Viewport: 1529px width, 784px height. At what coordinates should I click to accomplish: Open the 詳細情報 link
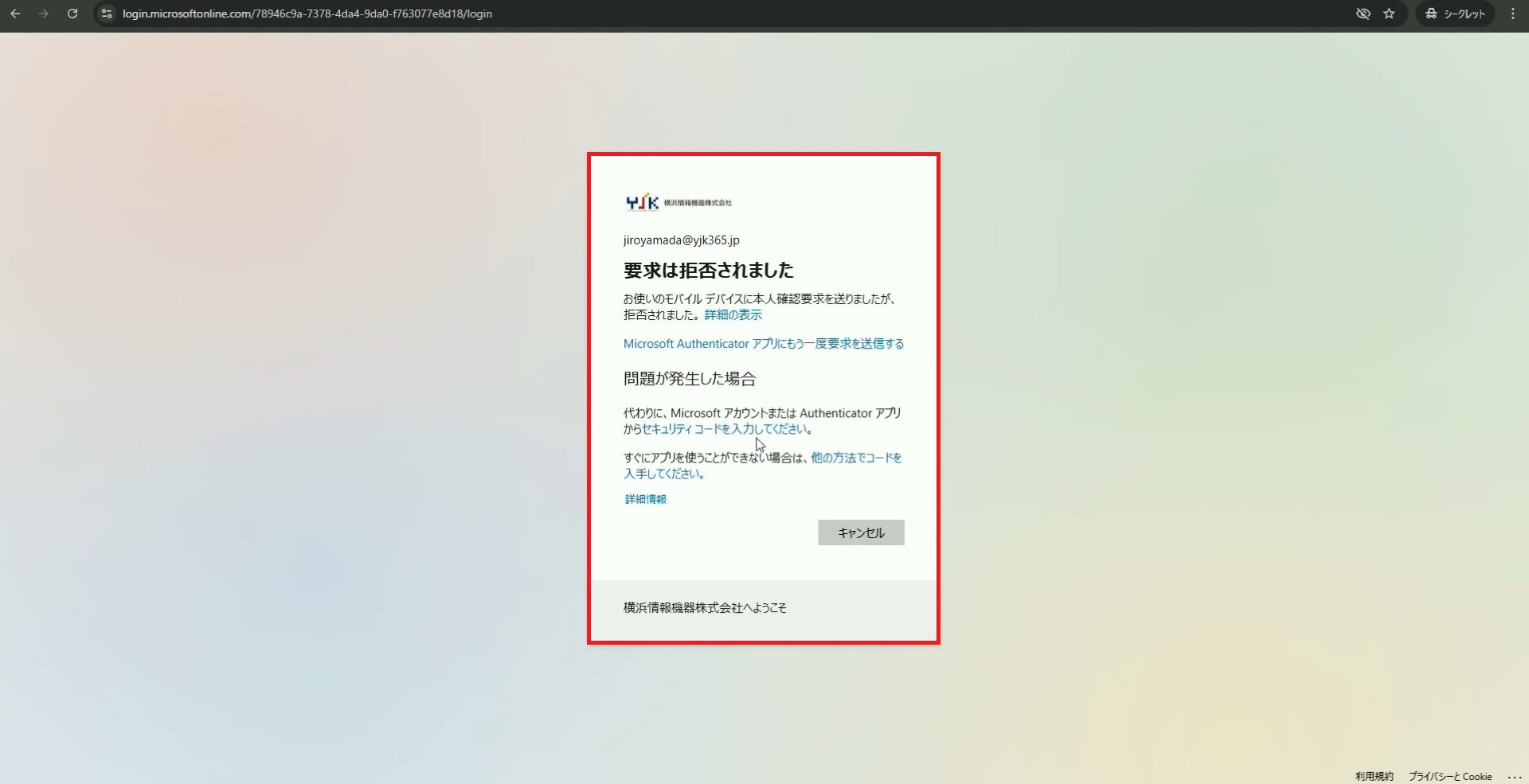[645, 499]
